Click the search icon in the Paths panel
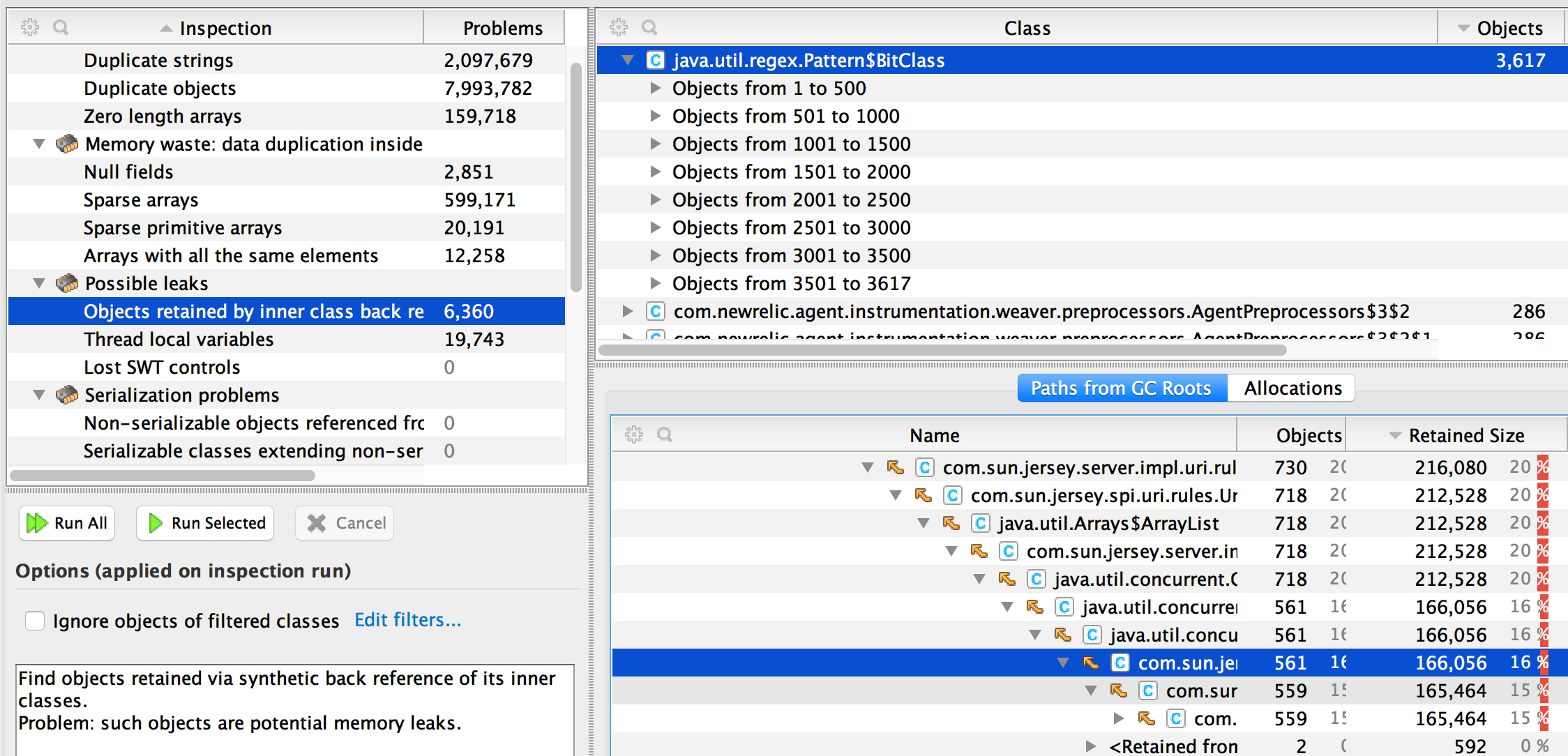Viewport: 1568px width, 756px height. pos(665,434)
